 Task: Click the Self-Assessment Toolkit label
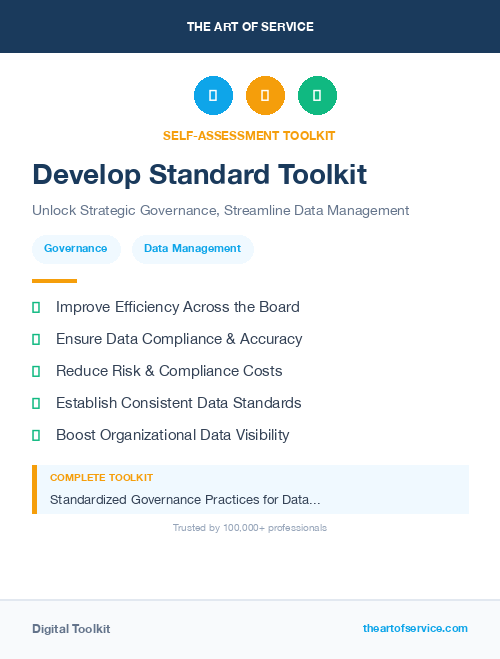pos(249,136)
